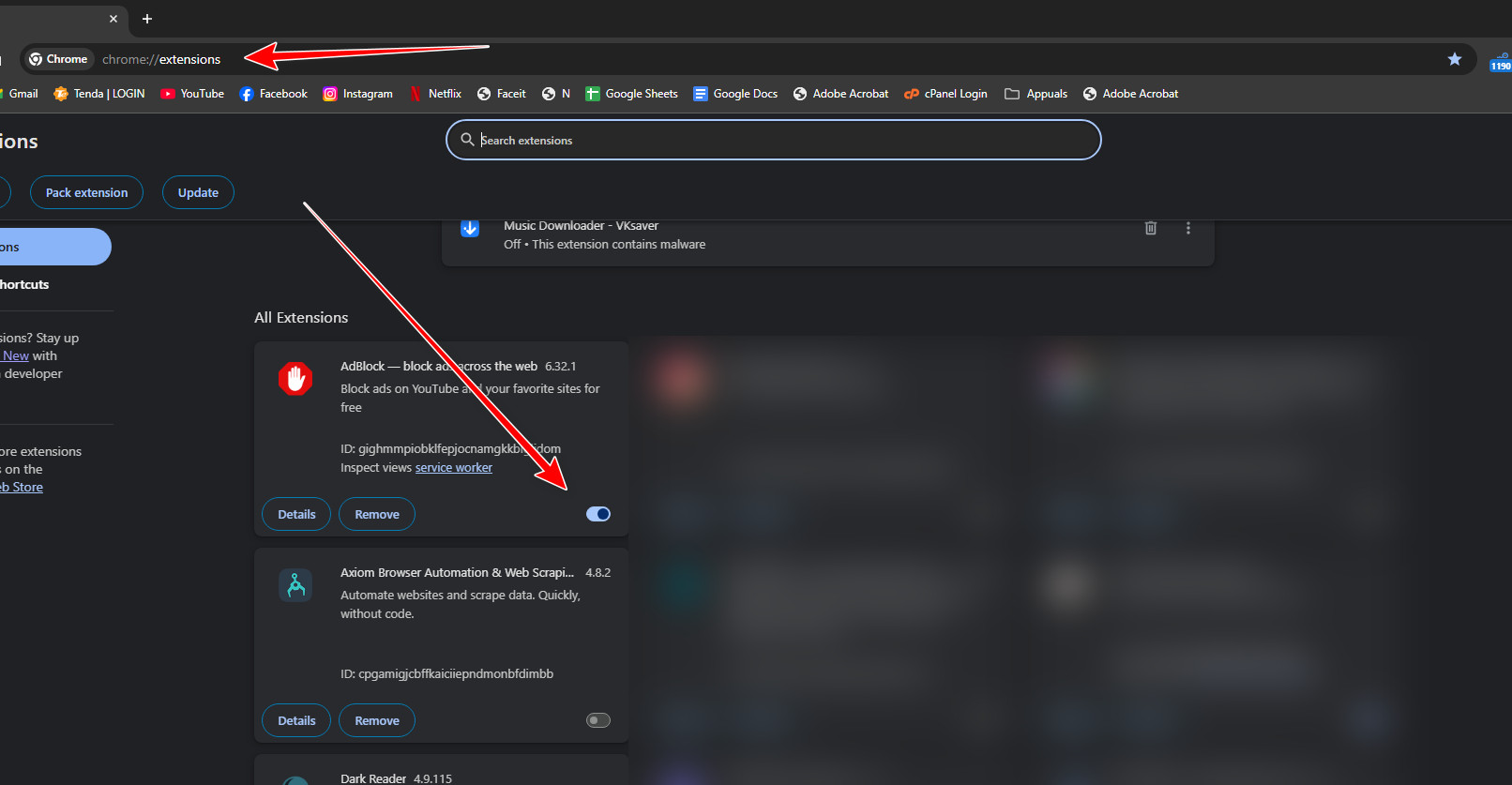The height and width of the screenshot is (785, 1512).
Task: Click the bookmark star icon
Action: tap(1455, 59)
